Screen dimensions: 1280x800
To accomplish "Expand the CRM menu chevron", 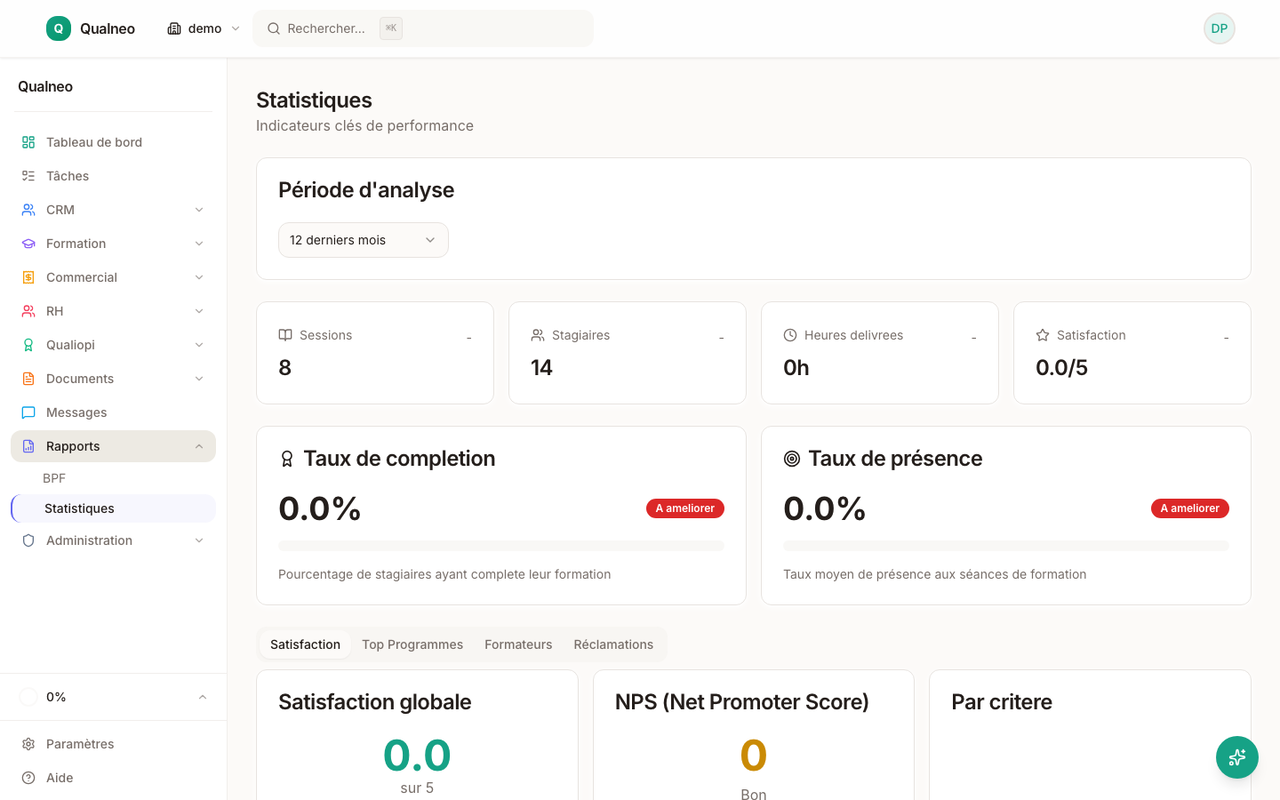I will (199, 210).
